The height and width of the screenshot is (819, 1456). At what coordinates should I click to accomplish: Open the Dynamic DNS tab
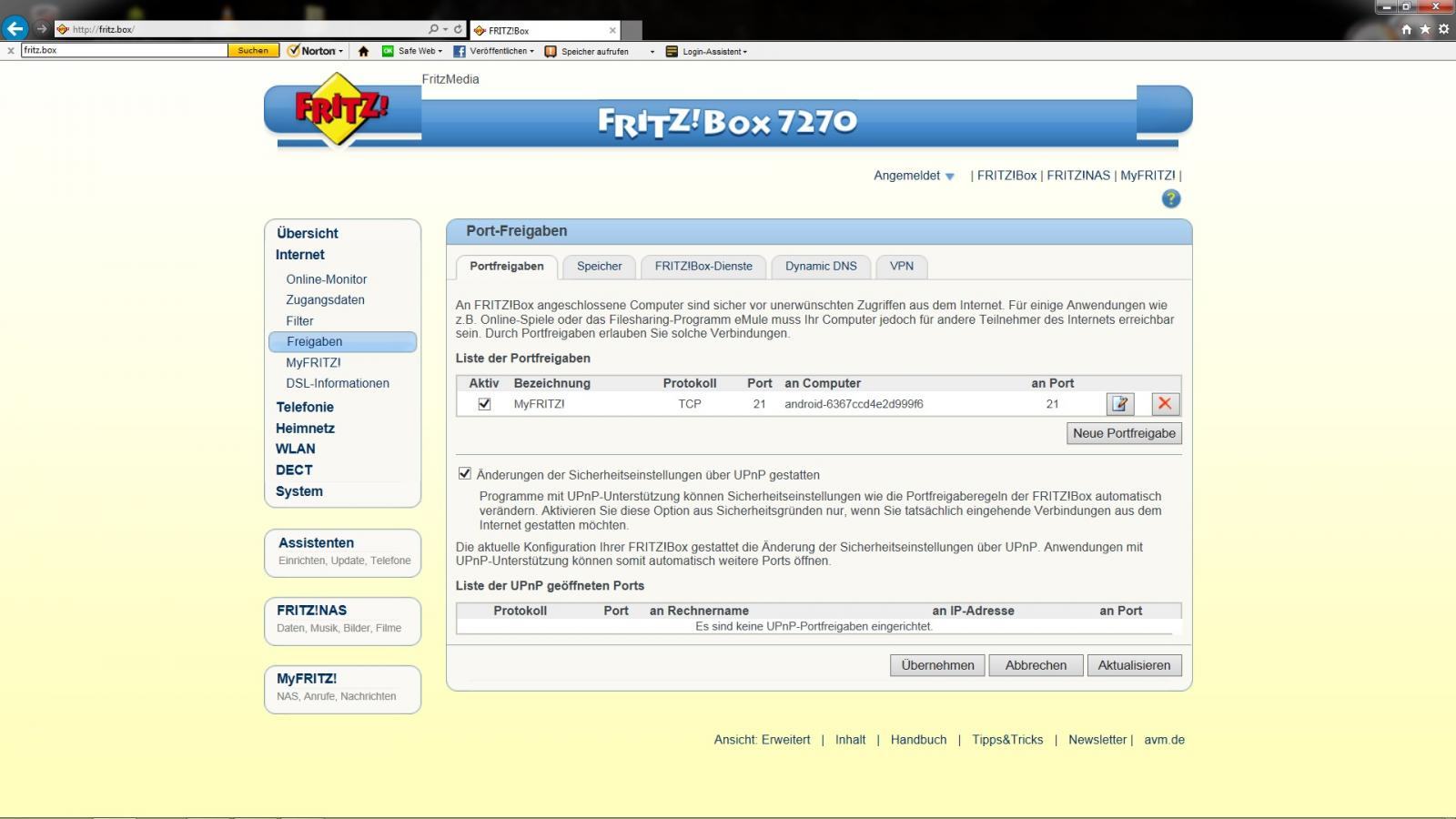[821, 267]
